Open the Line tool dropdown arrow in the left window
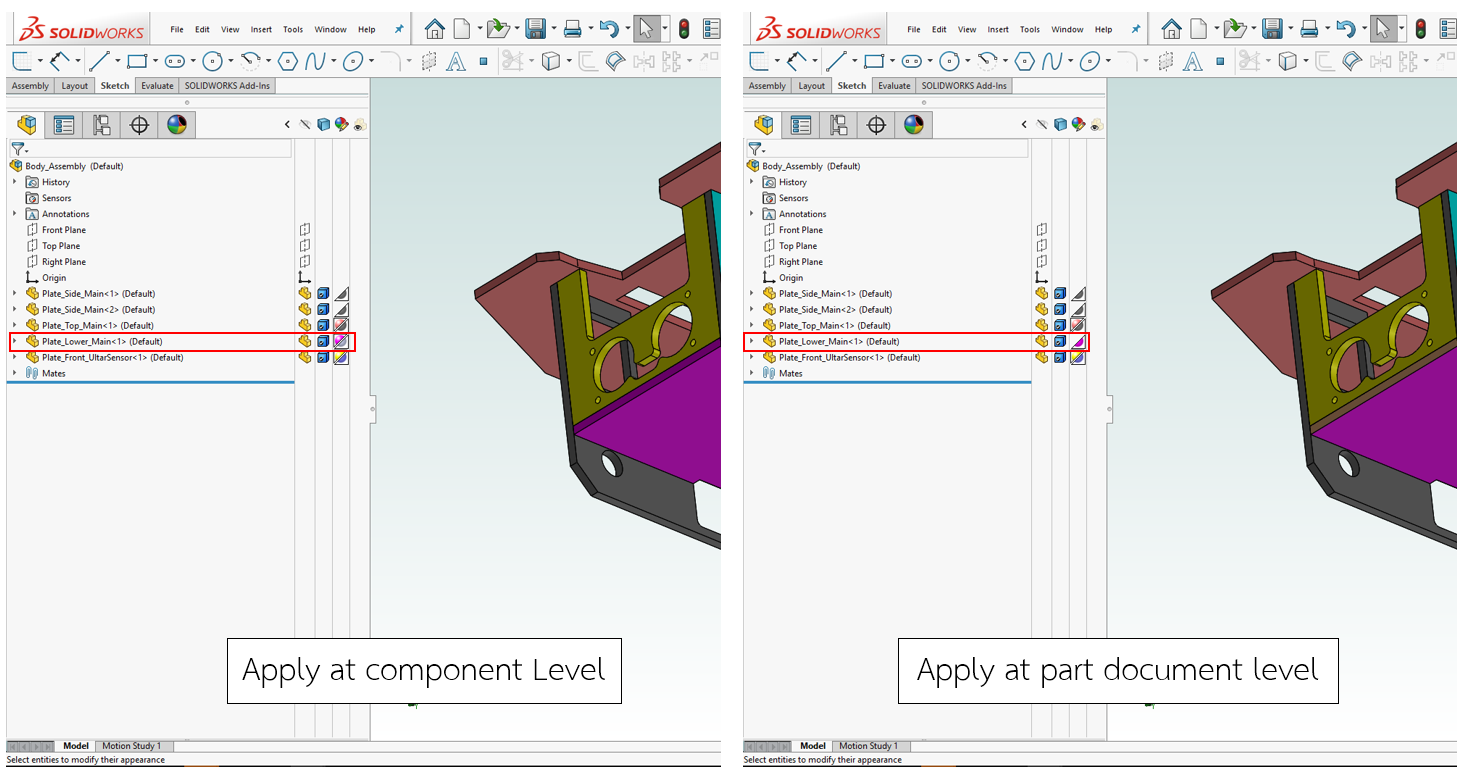 coord(116,62)
